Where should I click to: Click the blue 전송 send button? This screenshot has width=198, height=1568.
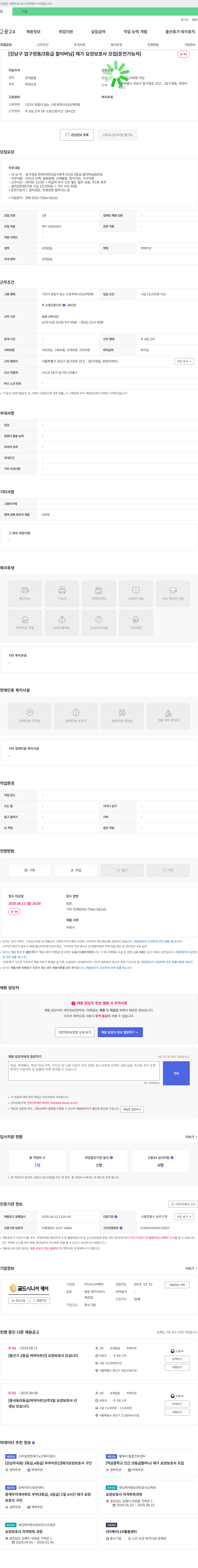(x=176, y=1073)
